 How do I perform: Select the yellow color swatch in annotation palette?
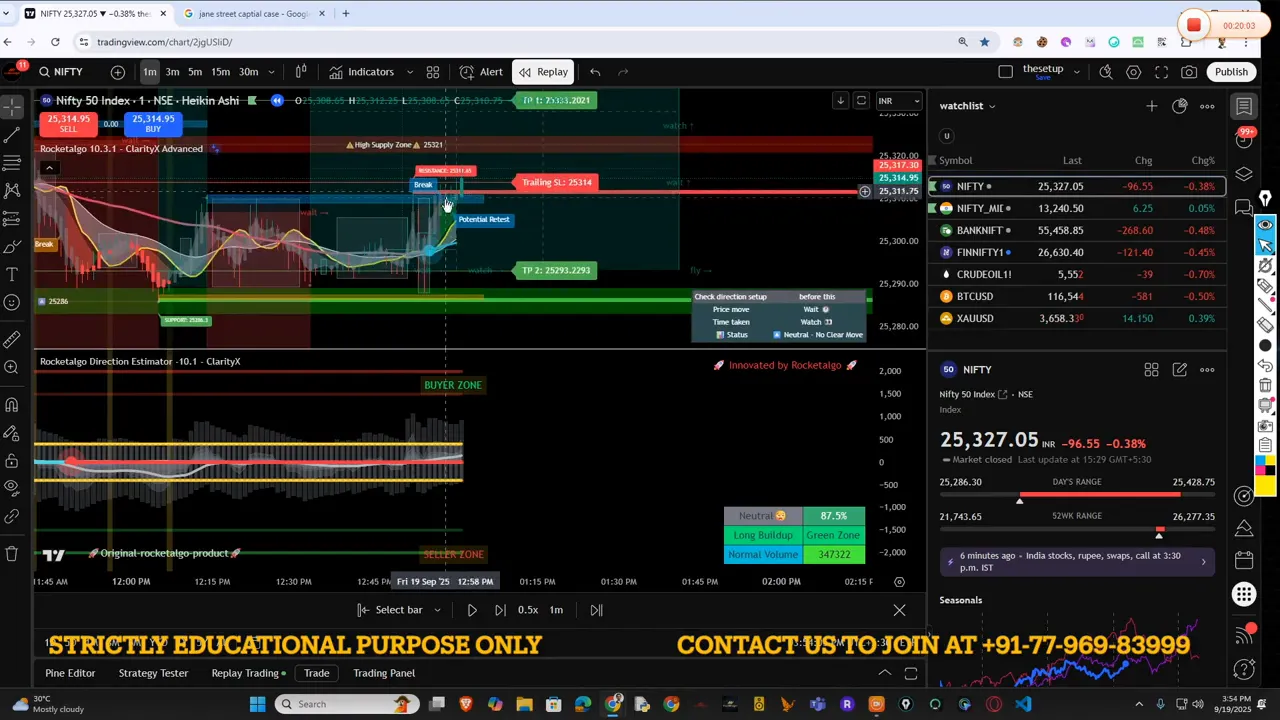[x=1265, y=486]
